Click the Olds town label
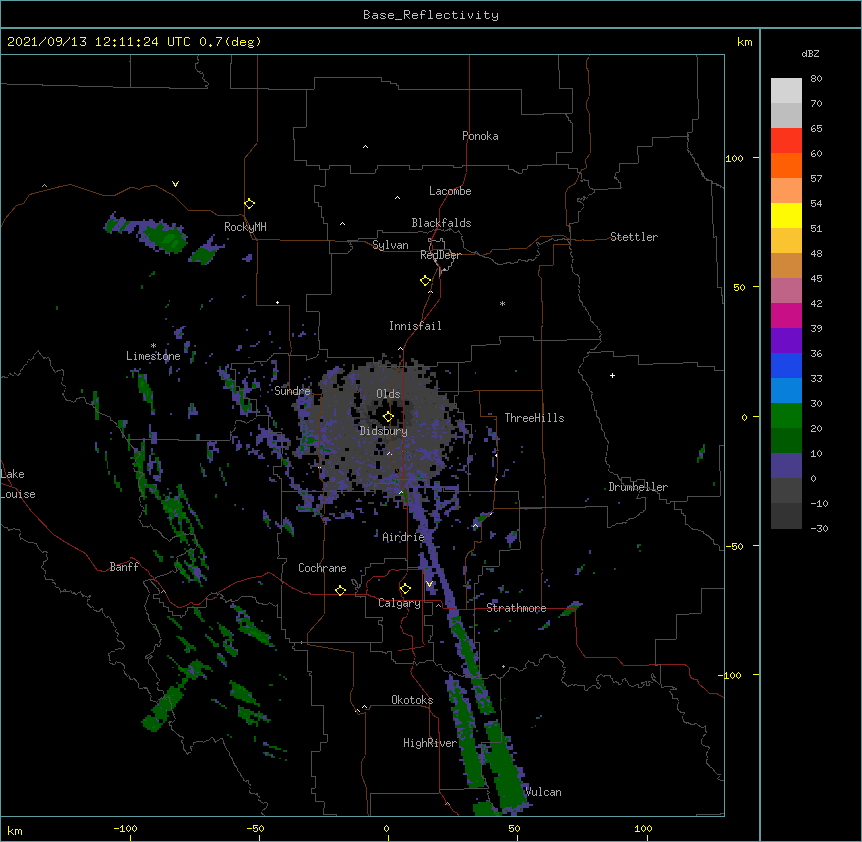The width and height of the screenshot is (862, 842). click(388, 394)
